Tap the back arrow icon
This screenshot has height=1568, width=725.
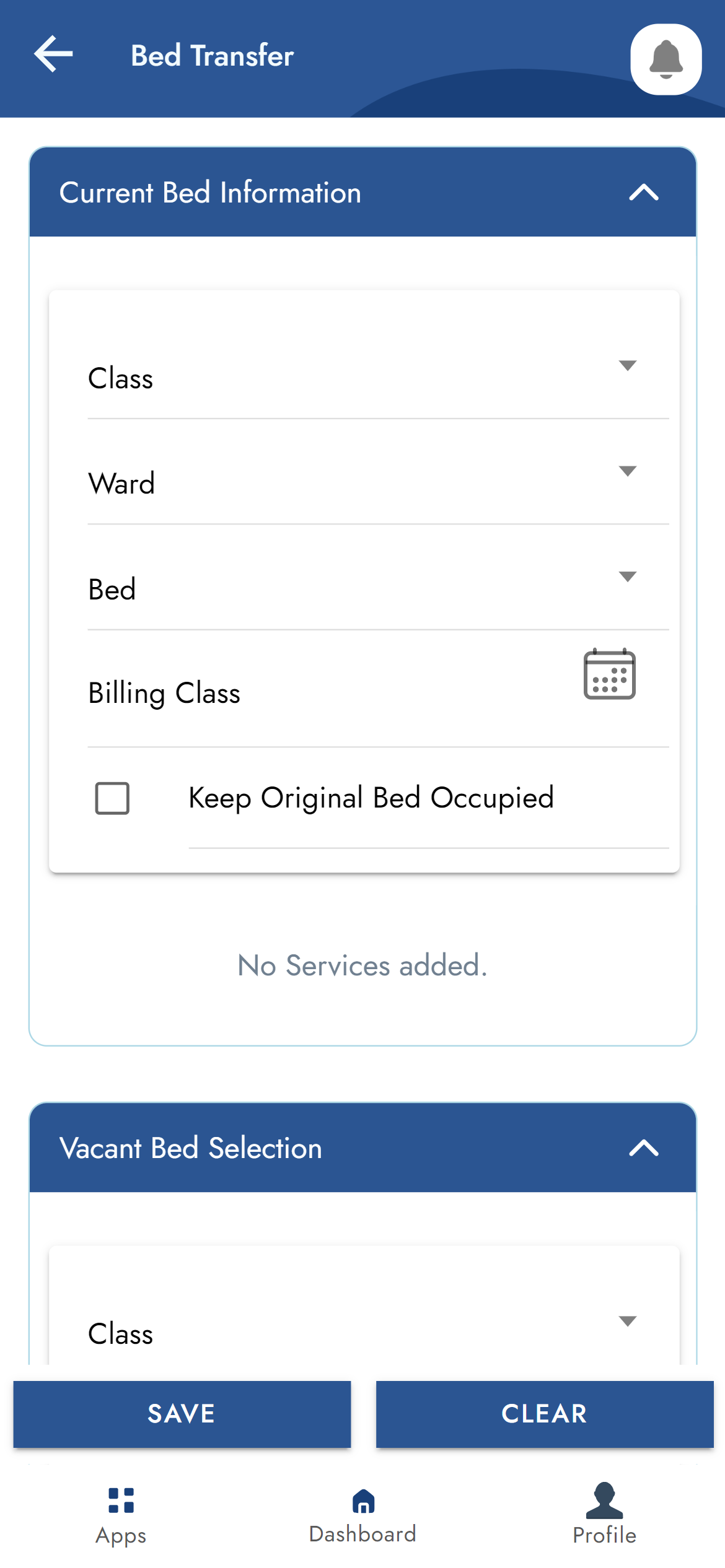[53, 54]
